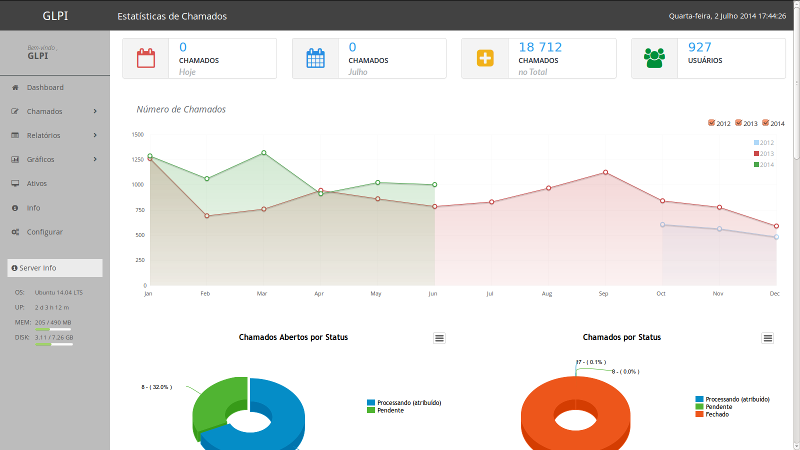Click the yellow plus icon for total Chamados
The height and width of the screenshot is (450, 800).
(485, 58)
